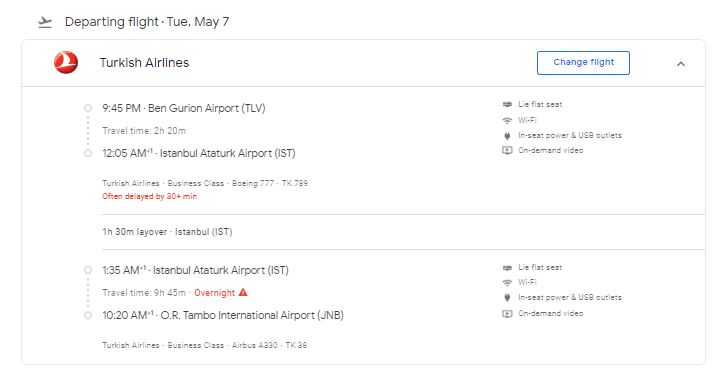Click second segment On-demand video icon
The width and height of the screenshot is (717, 376).
click(x=507, y=313)
